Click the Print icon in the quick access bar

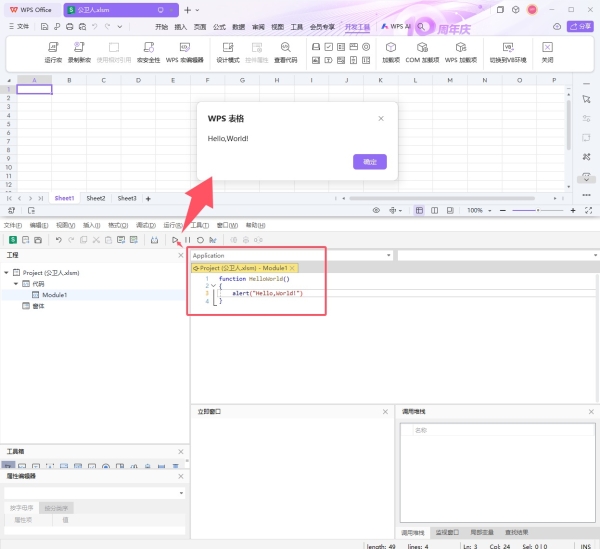tap(70, 26)
